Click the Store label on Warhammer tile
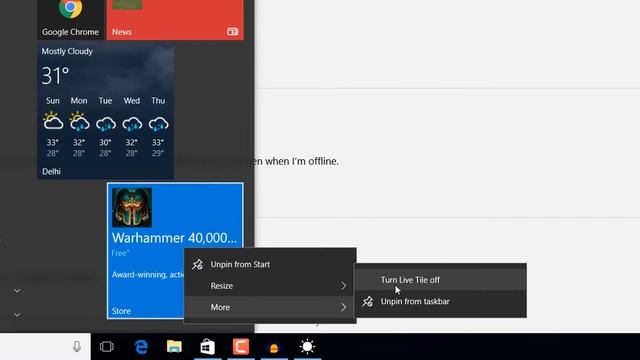This screenshot has height=360, width=640. [x=121, y=311]
